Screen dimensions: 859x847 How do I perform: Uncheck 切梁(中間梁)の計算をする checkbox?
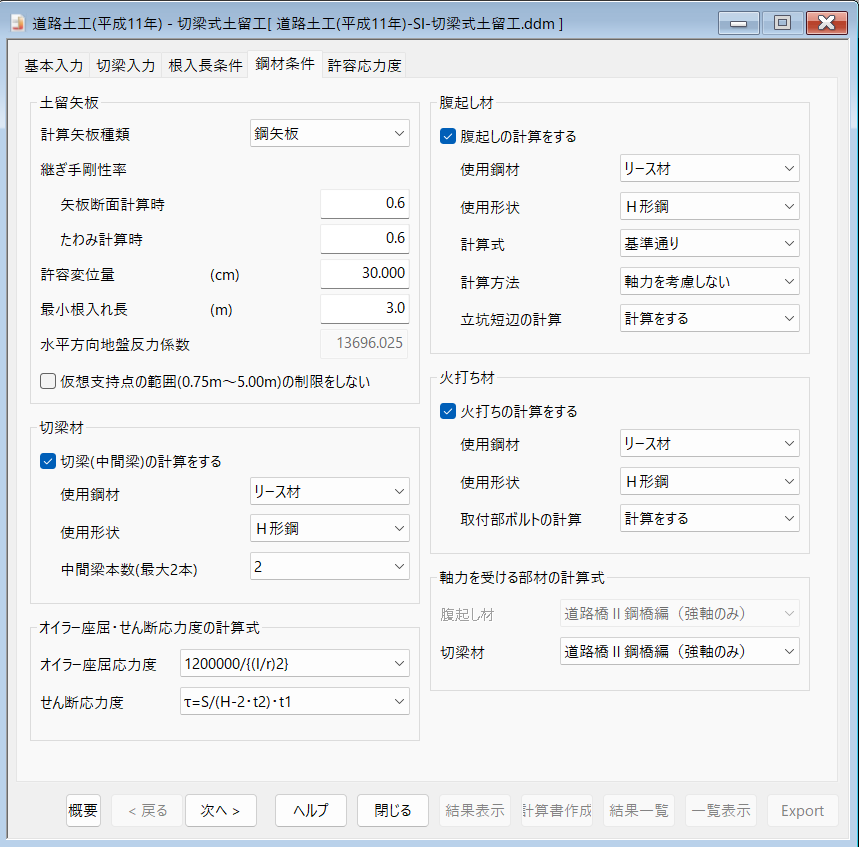(48, 461)
